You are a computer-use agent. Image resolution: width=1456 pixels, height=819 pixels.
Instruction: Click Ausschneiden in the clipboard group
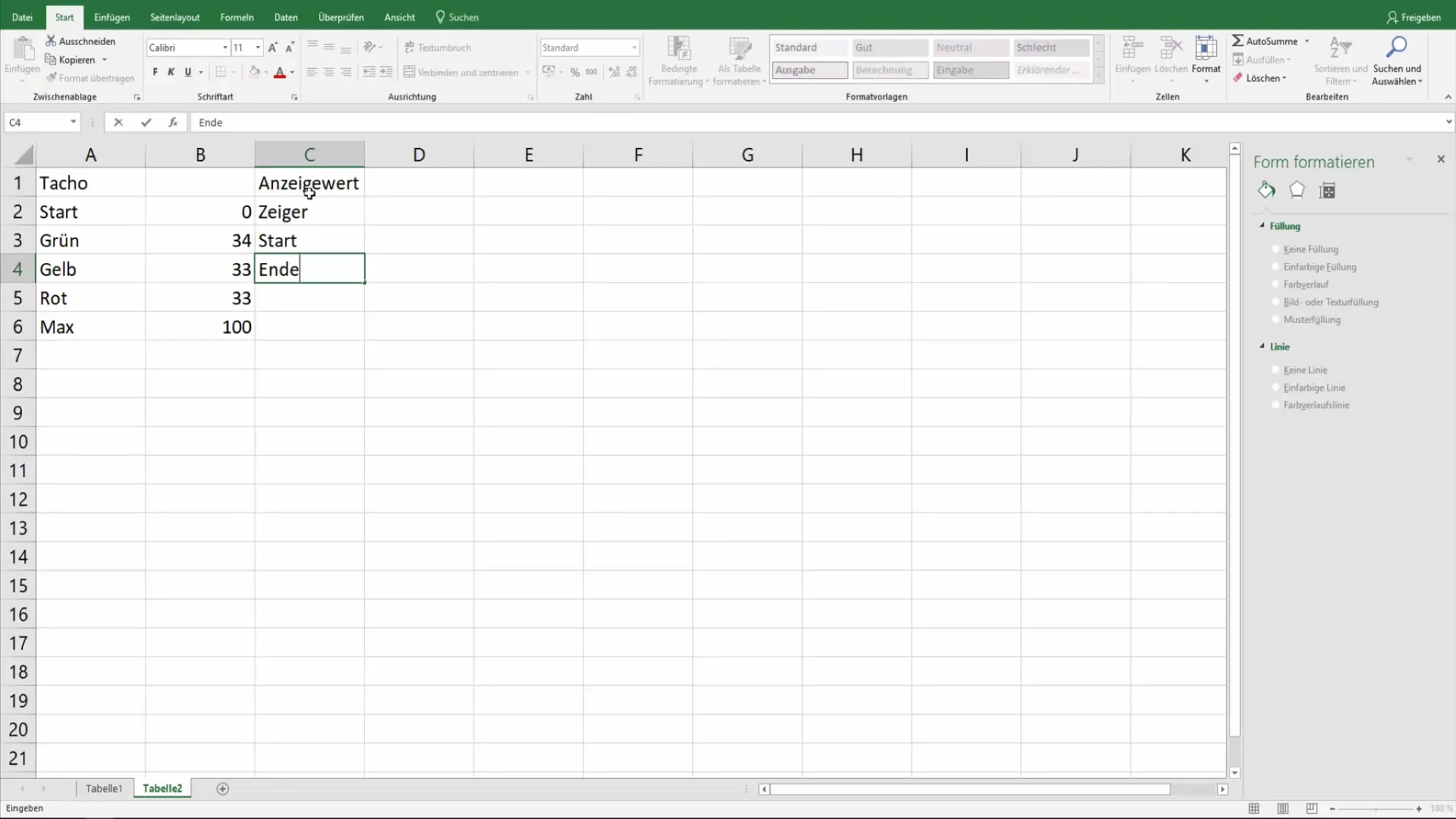[80, 41]
